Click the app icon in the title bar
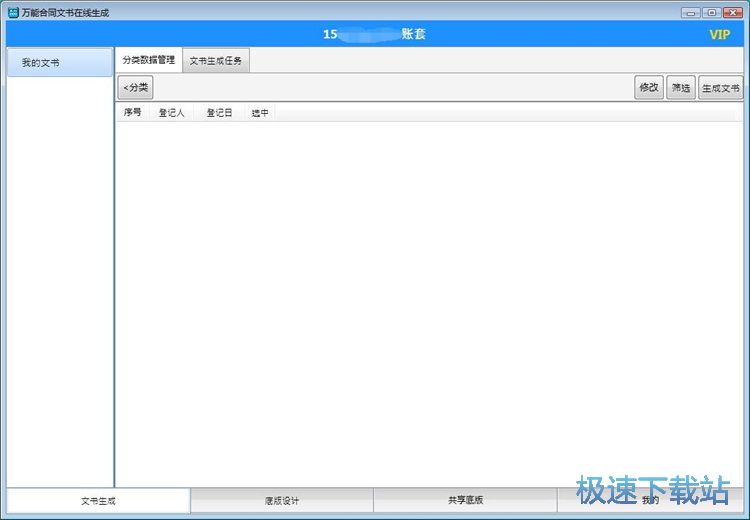Screen dimensions: 750x520 (13, 12)
